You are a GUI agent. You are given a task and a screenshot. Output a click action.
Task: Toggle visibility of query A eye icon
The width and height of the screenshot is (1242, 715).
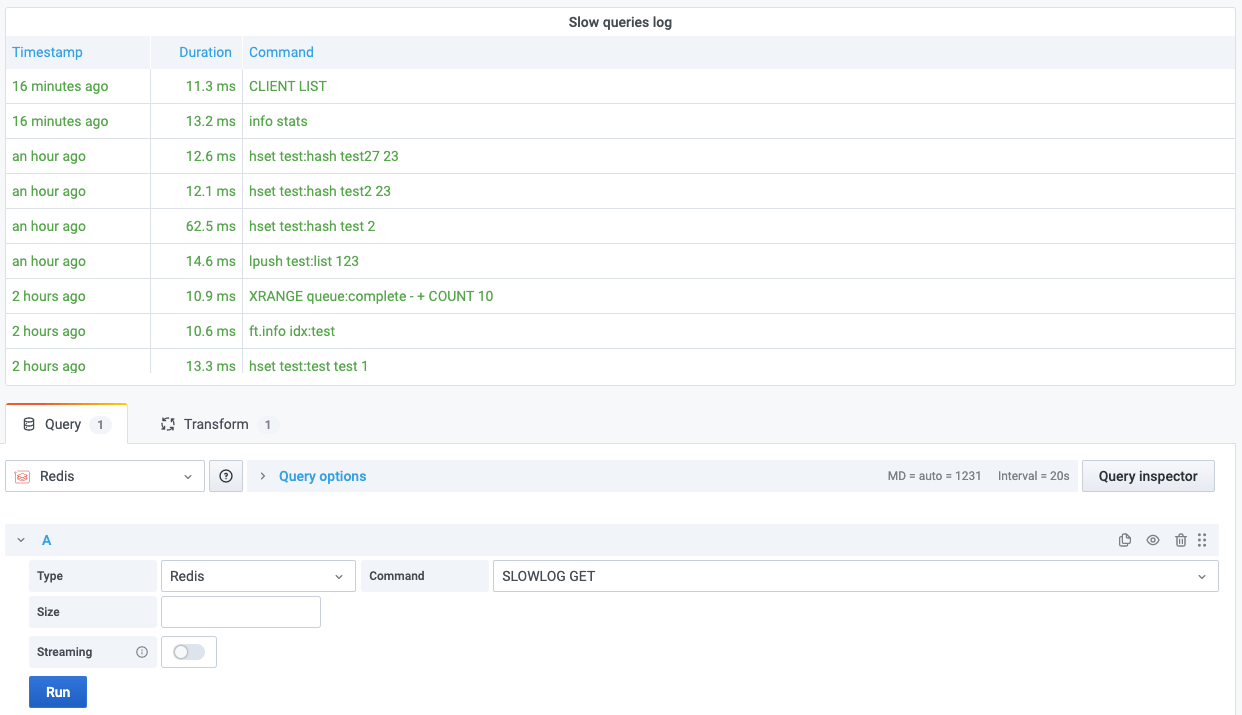(1153, 540)
